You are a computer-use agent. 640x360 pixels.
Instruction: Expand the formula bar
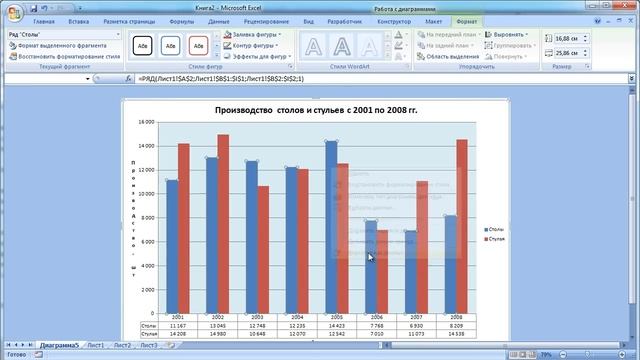pos(632,78)
